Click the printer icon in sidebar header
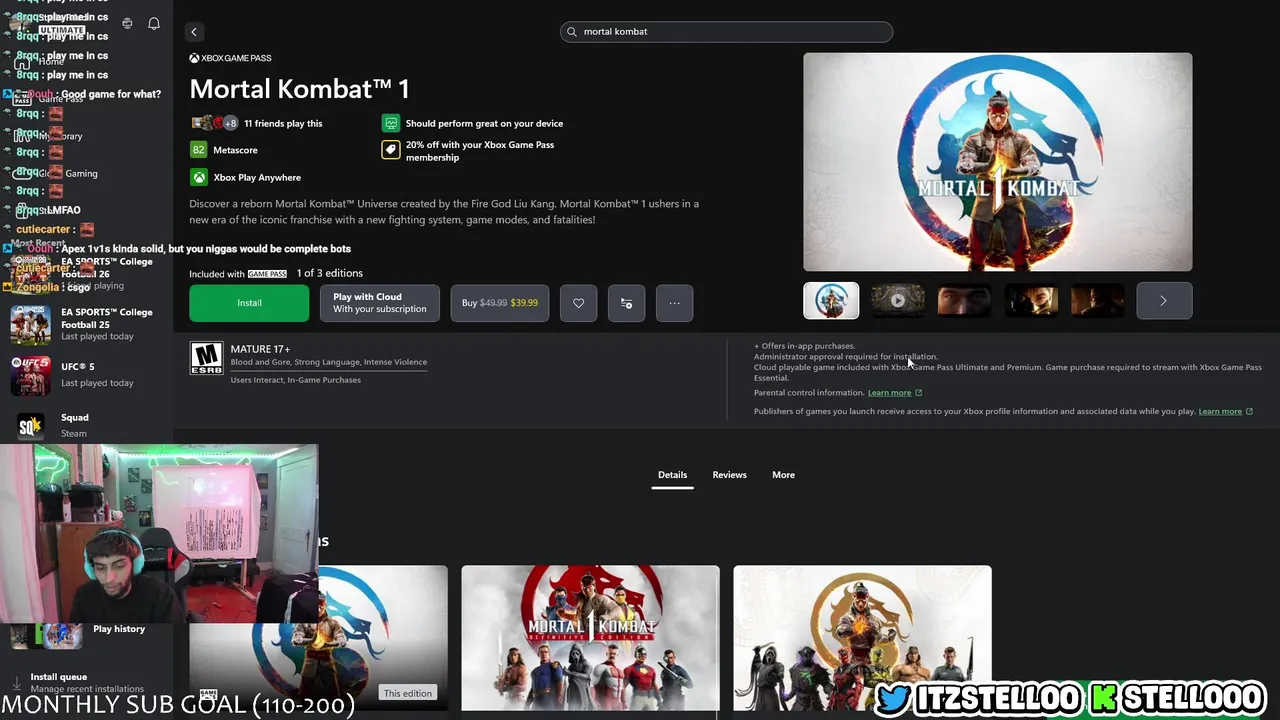This screenshot has width=1280, height=720. 127,23
